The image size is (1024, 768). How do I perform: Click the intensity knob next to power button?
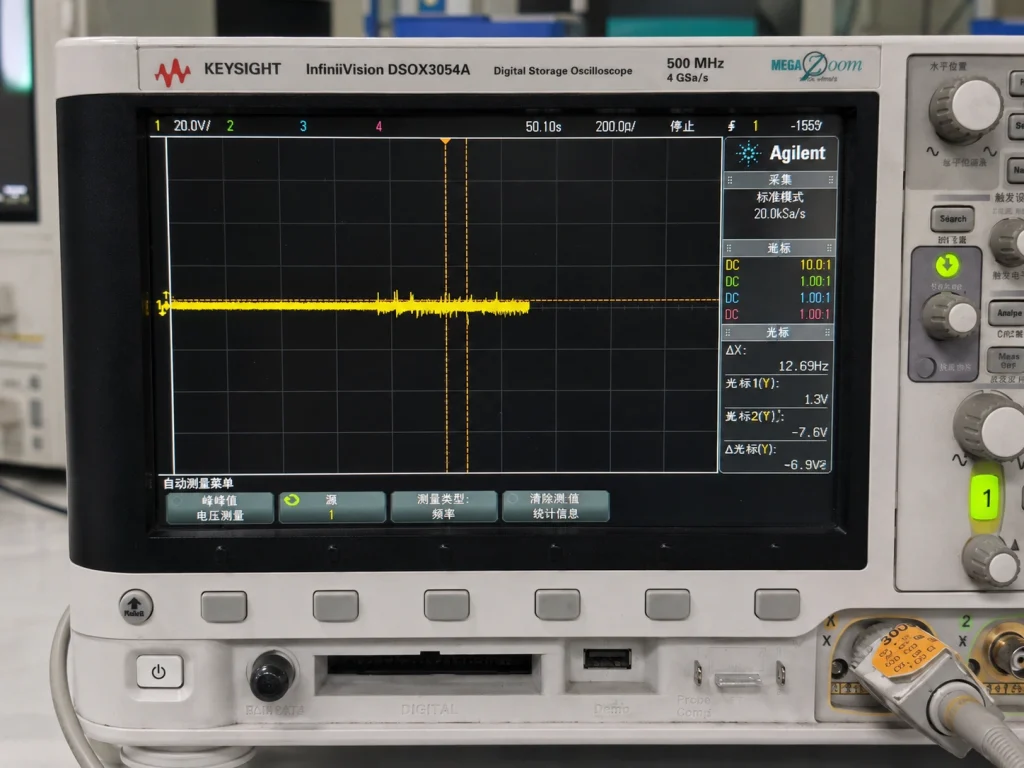272,675
